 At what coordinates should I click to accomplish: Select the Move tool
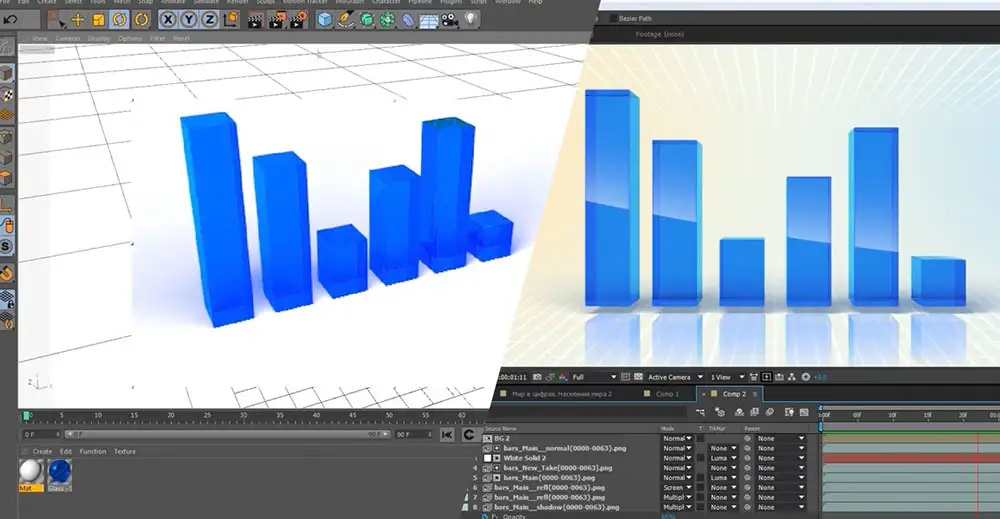(78, 20)
